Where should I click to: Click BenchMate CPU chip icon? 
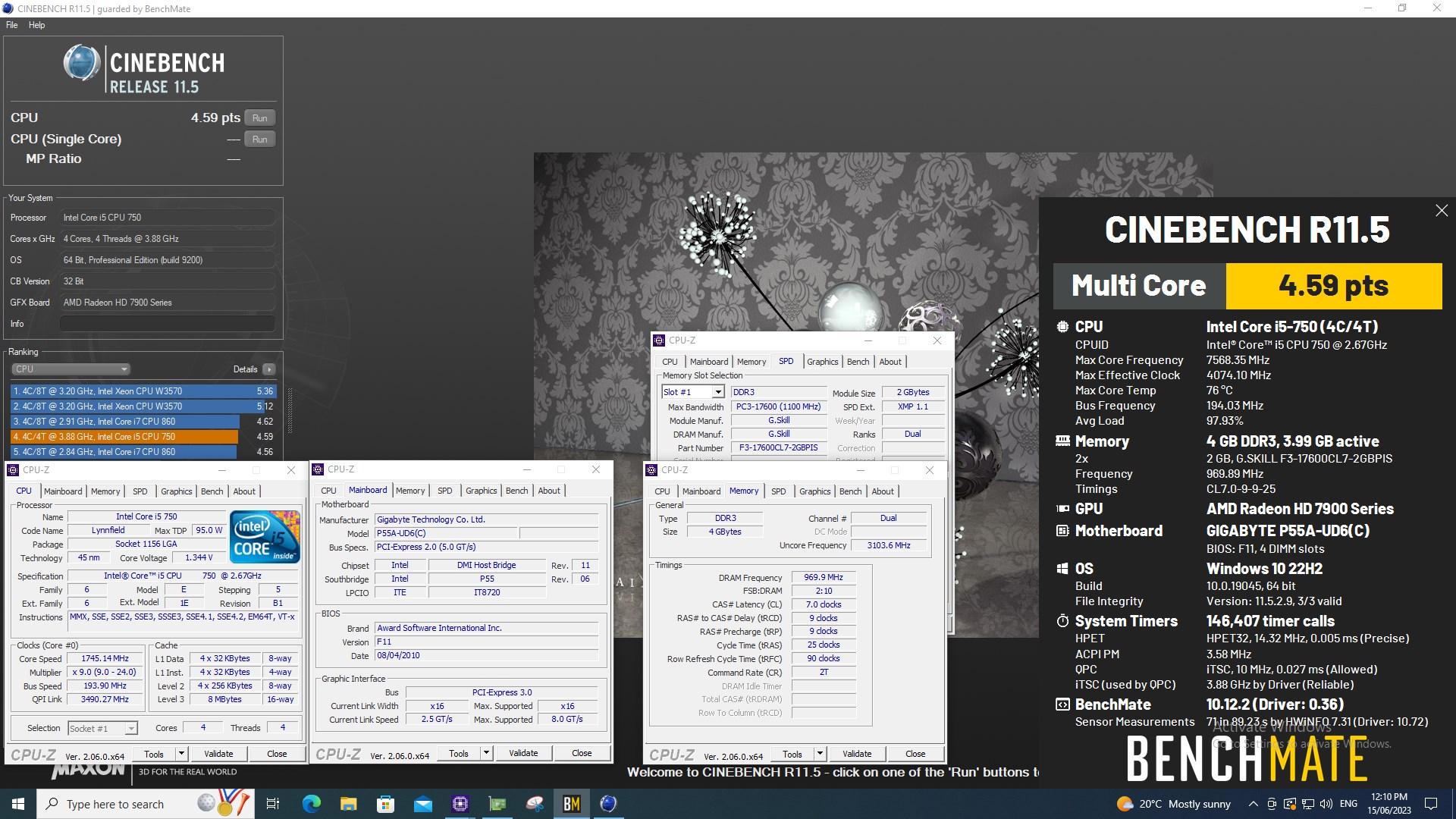click(x=1062, y=327)
